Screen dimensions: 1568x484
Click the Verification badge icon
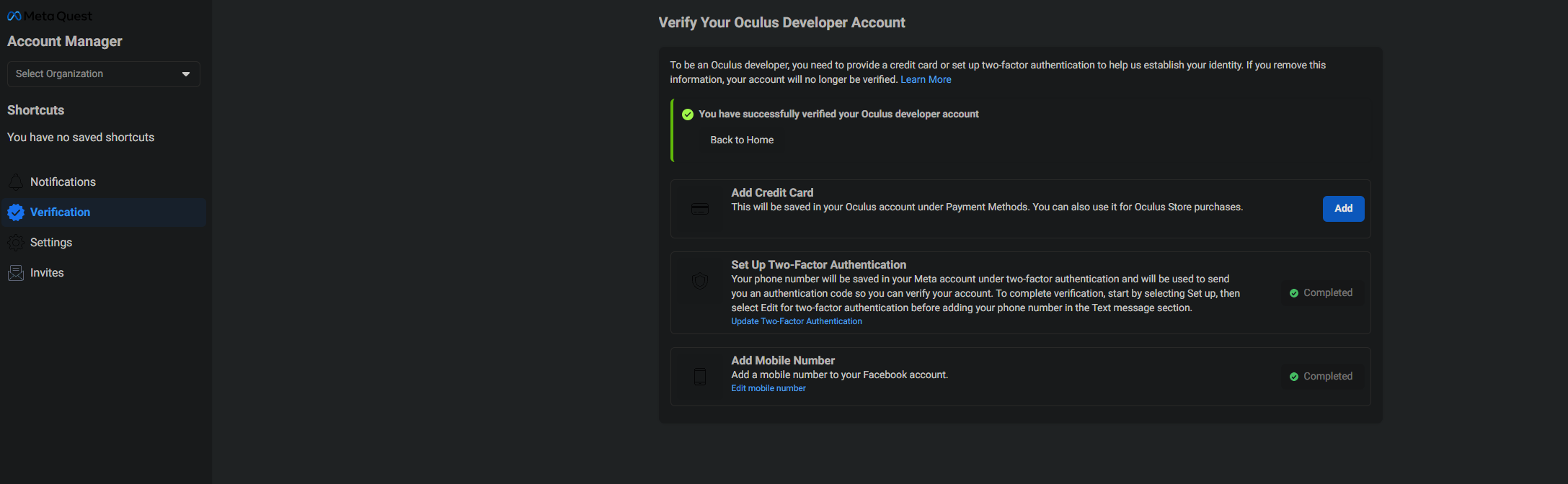click(16, 212)
